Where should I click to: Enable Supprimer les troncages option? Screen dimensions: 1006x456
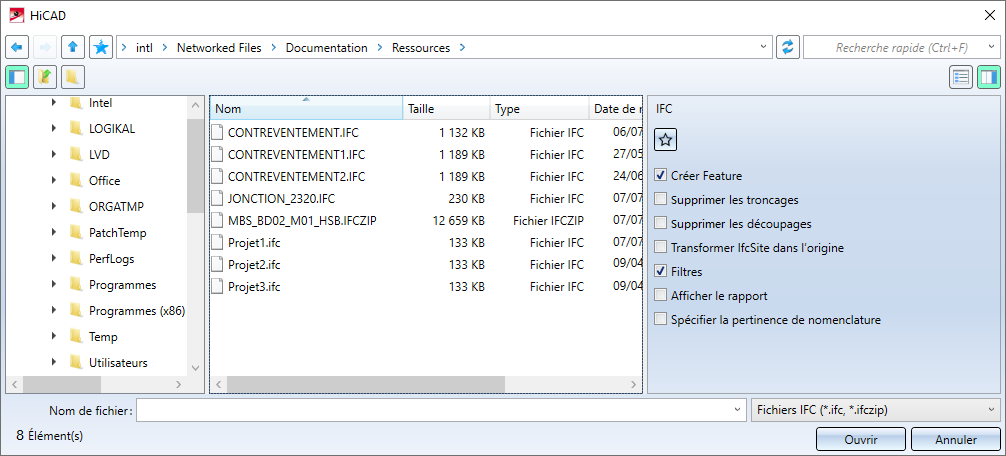pyautogui.click(x=660, y=199)
